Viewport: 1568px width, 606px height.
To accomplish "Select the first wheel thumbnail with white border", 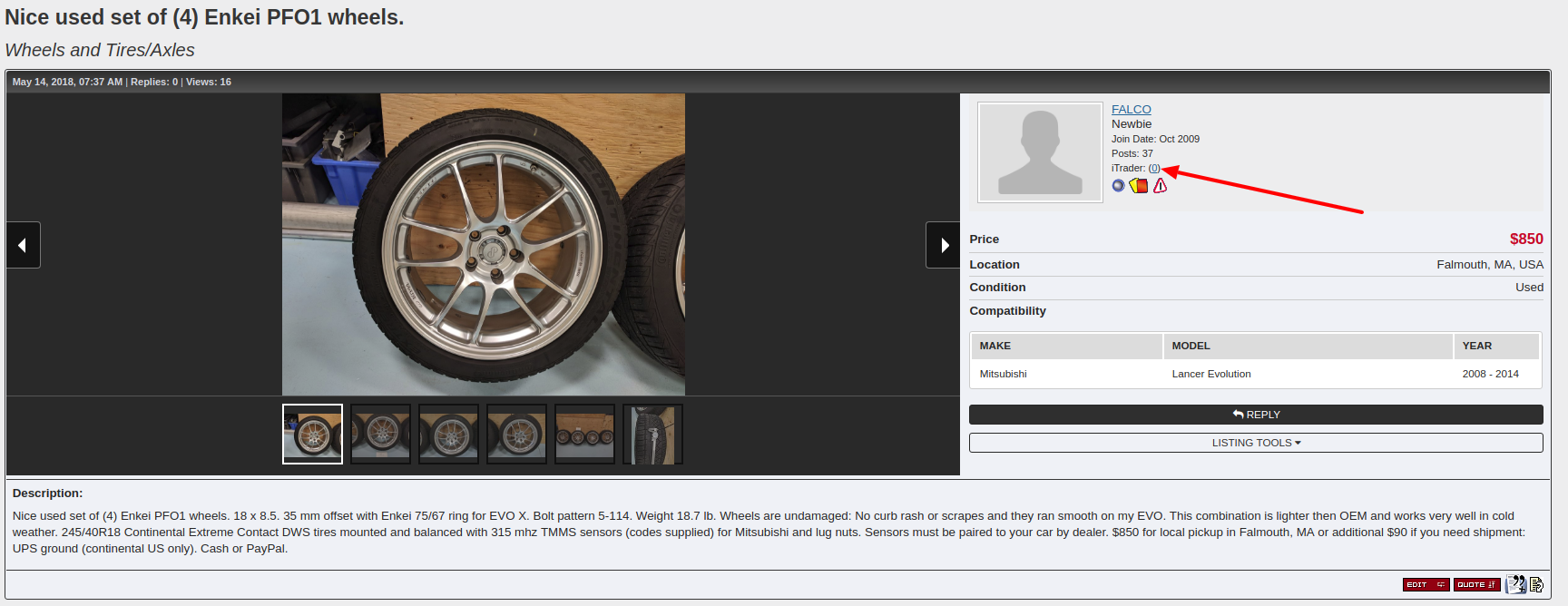I will coord(312,434).
